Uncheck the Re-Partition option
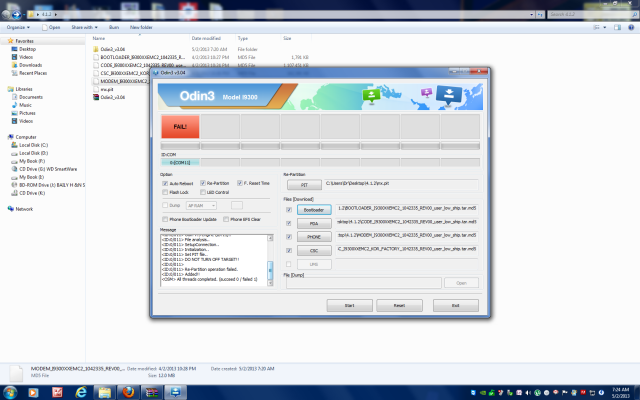 [202, 184]
